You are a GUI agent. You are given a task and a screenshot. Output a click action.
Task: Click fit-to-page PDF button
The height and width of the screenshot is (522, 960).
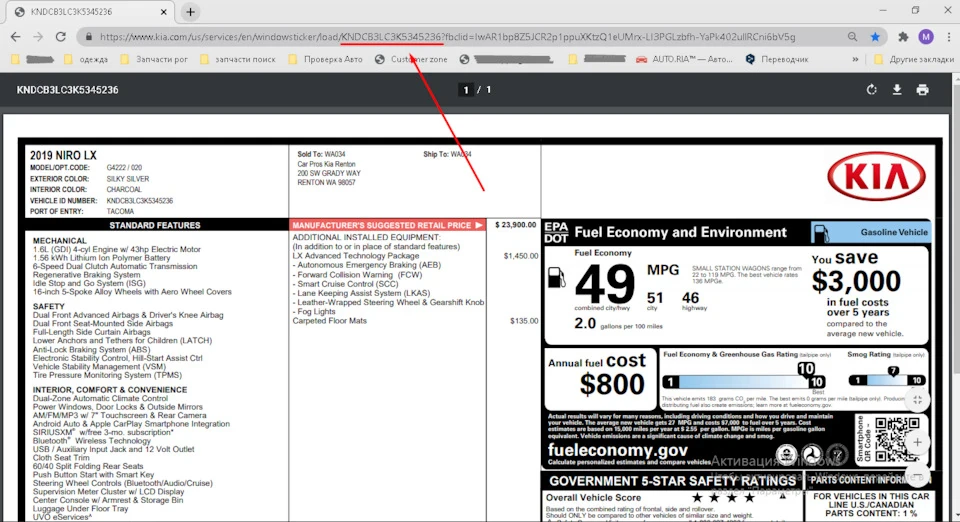tap(917, 400)
